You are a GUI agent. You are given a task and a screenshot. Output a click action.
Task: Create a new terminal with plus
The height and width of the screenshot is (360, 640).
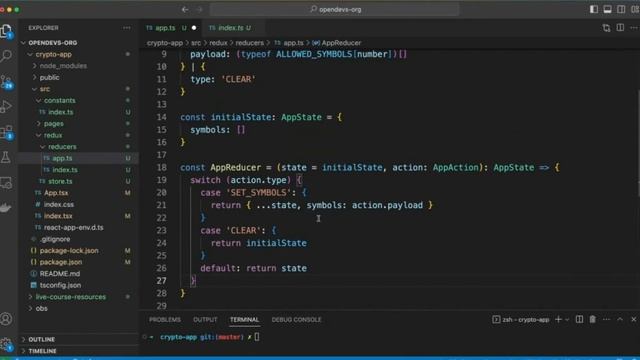[x=558, y=320]
